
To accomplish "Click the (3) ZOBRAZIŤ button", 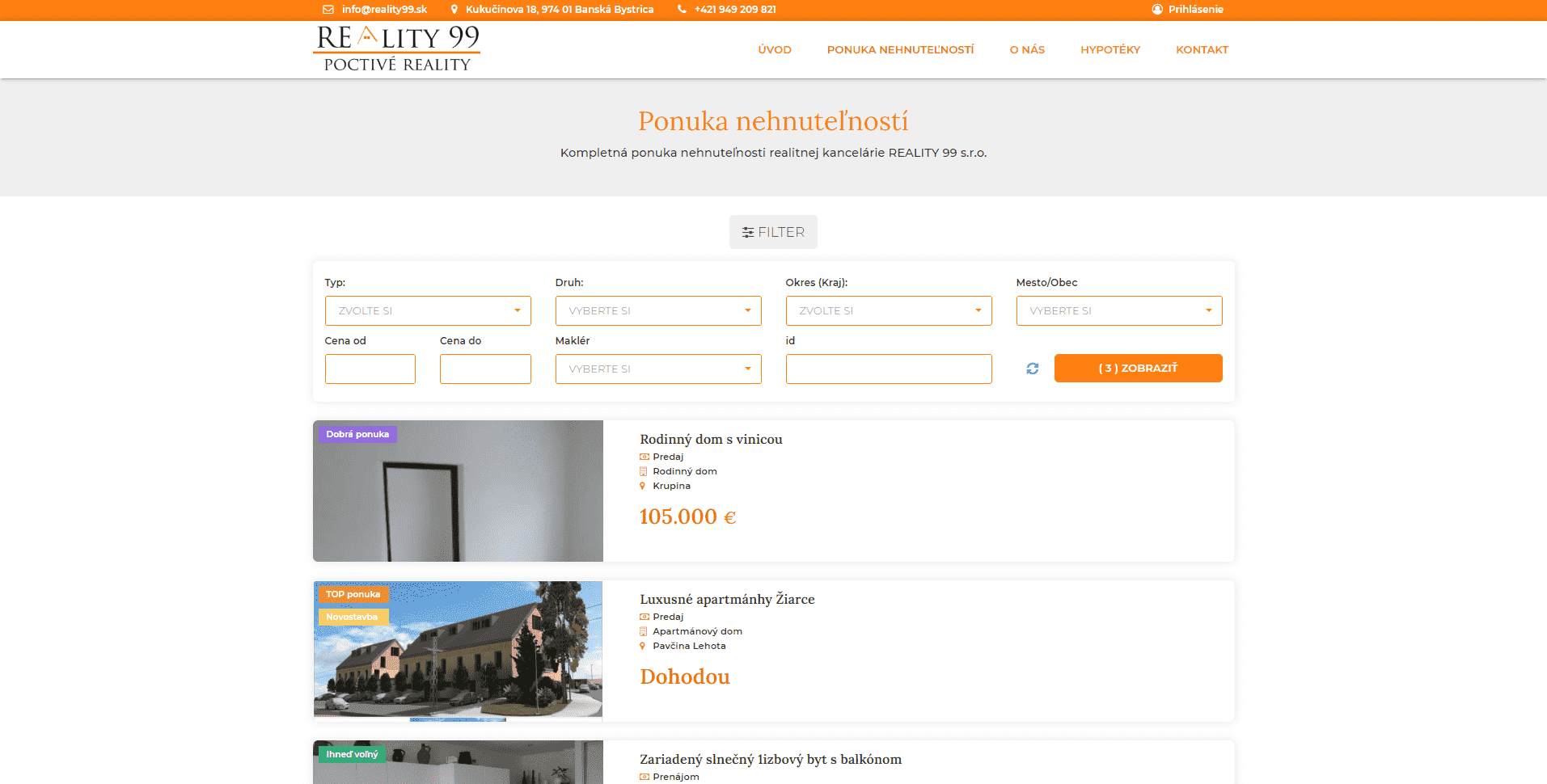I will [x=1138, y=369].
